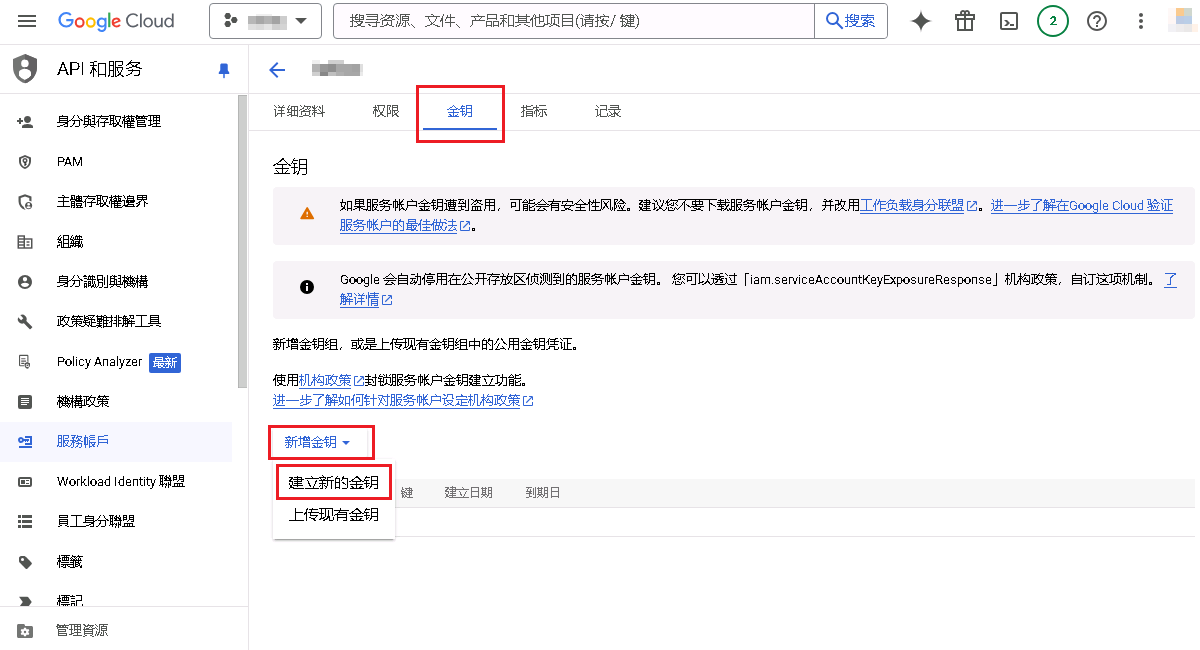
Task: Open 进一步了解在Google Cloud 验证 link
Action: click(x=1082, y=205)
